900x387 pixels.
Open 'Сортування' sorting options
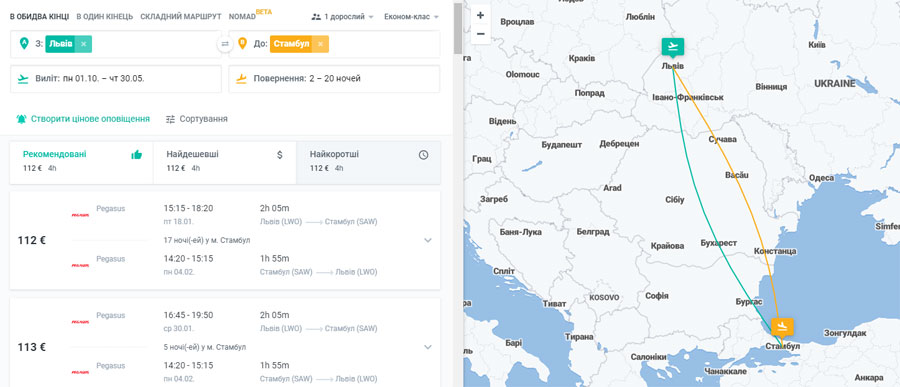(196, 119)
